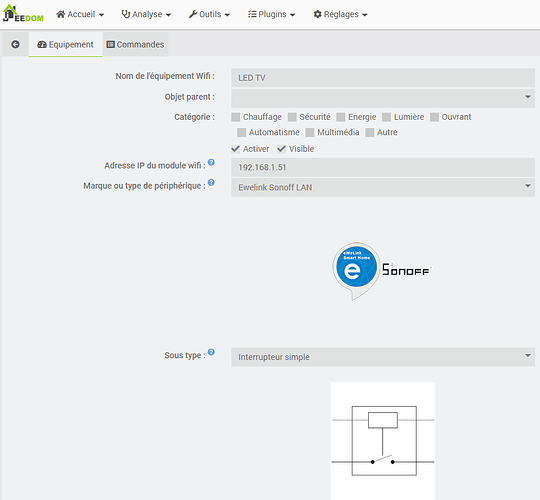This screenshot has width=540, height=500.
Task: Click help icon next to Sous type
Action: point(211,352)
